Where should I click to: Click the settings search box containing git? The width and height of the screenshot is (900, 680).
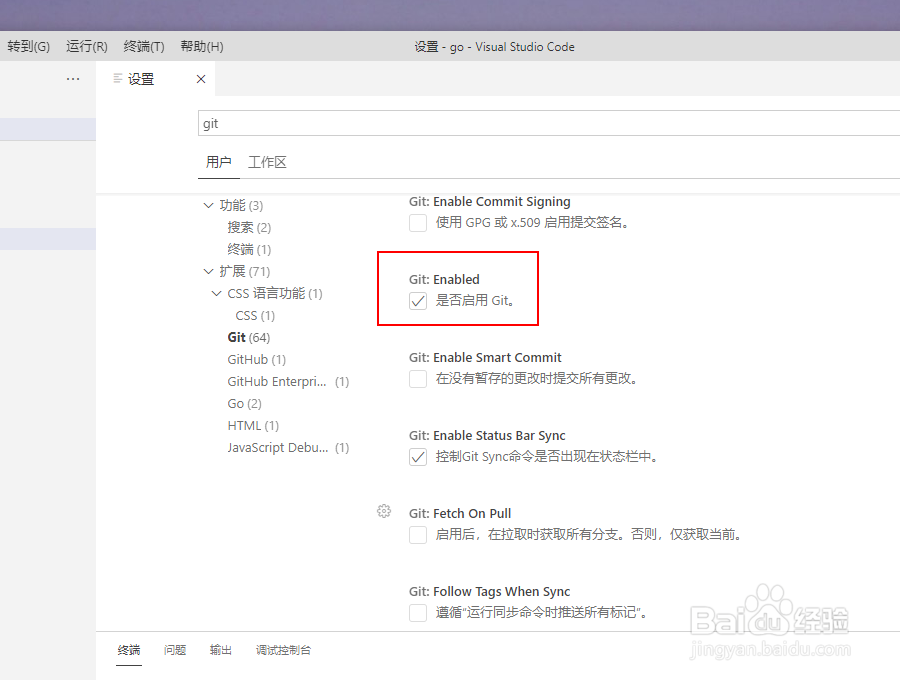[x=549, y=123]
